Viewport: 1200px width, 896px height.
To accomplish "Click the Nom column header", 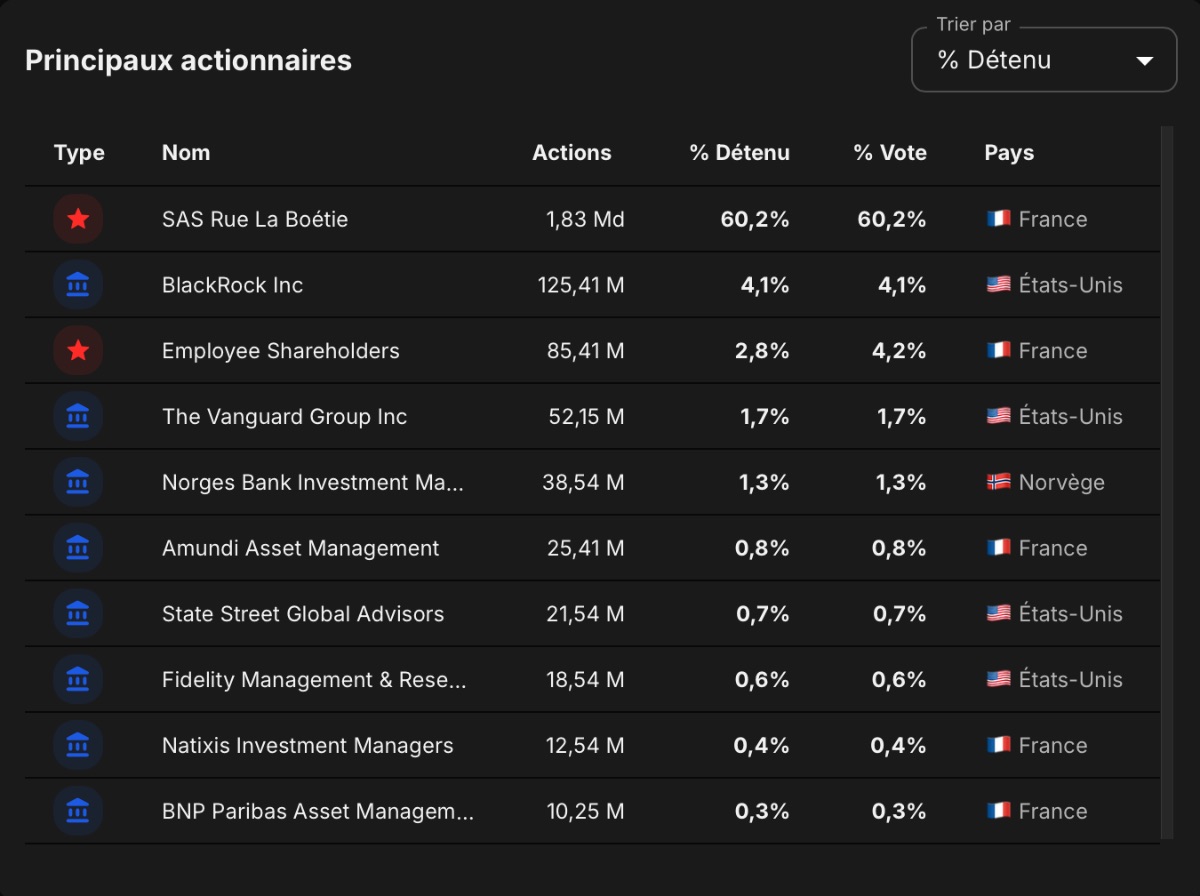I will click(x=186, y=153).
